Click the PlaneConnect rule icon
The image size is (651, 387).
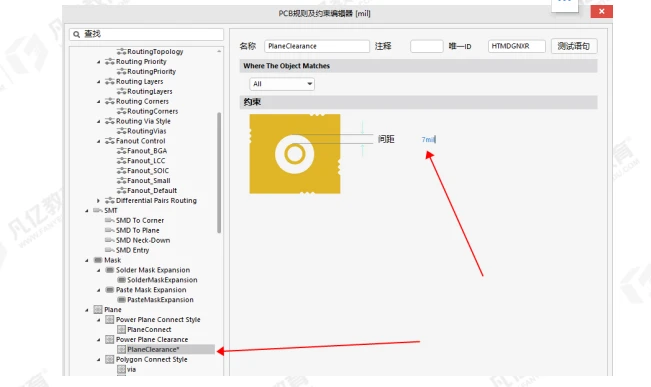121,330
